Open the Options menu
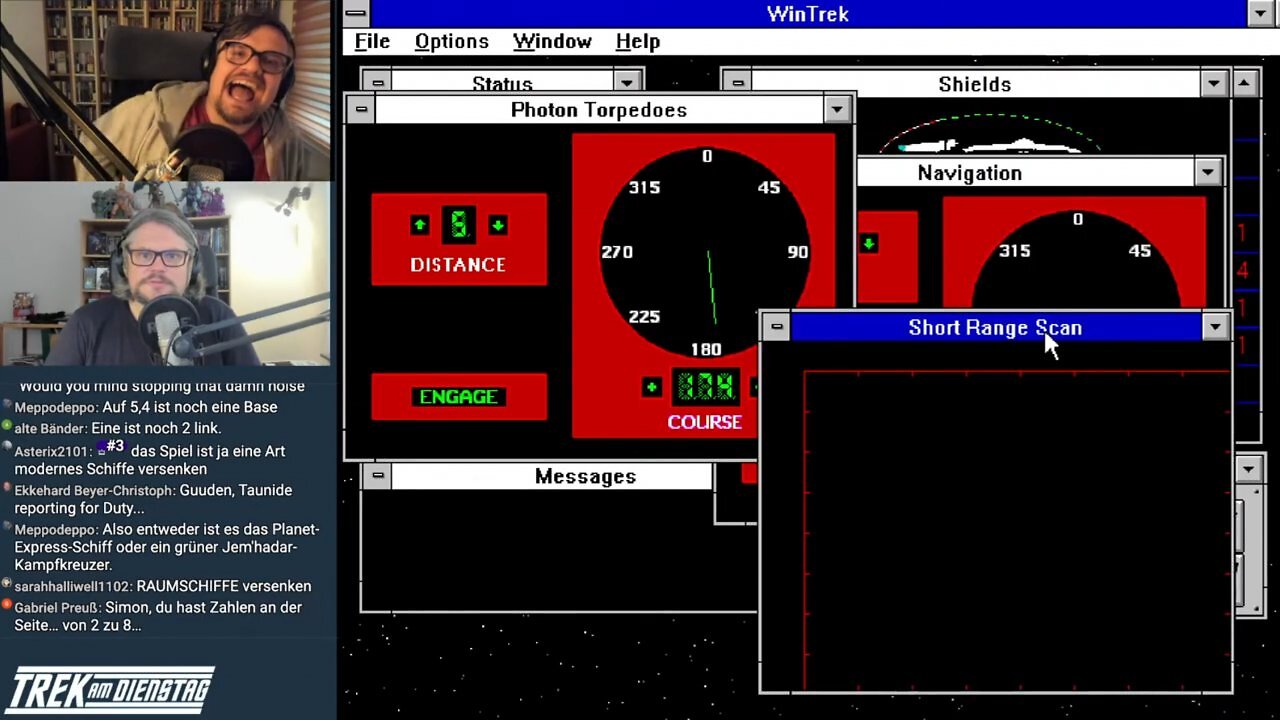This screenshot has height=720, width=1280. tap(451, 41)
